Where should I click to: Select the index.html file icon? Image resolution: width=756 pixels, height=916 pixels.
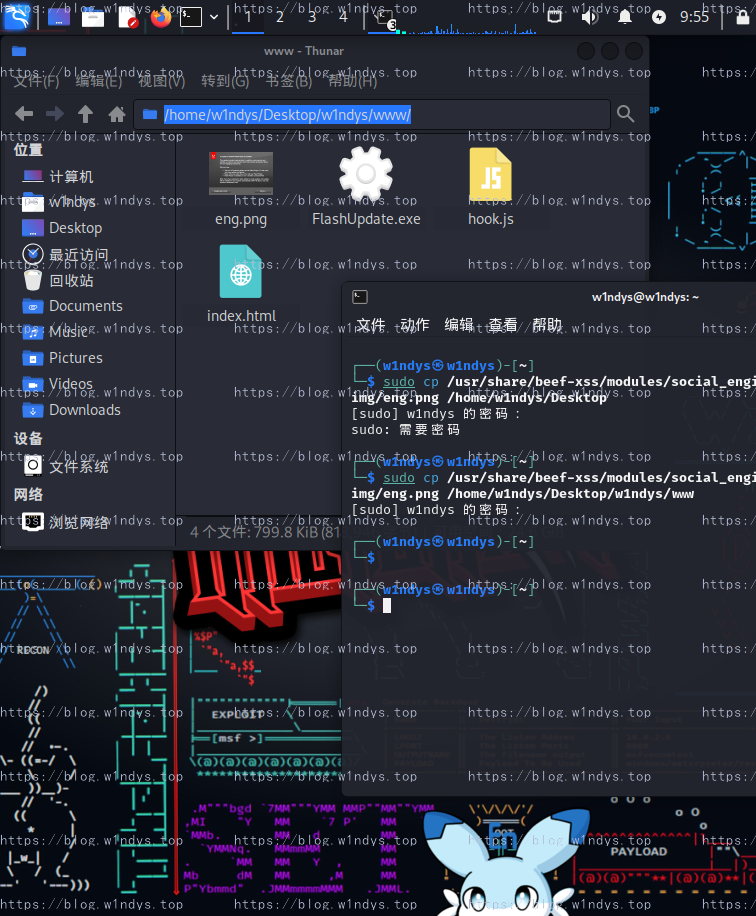tap(241, 272)
